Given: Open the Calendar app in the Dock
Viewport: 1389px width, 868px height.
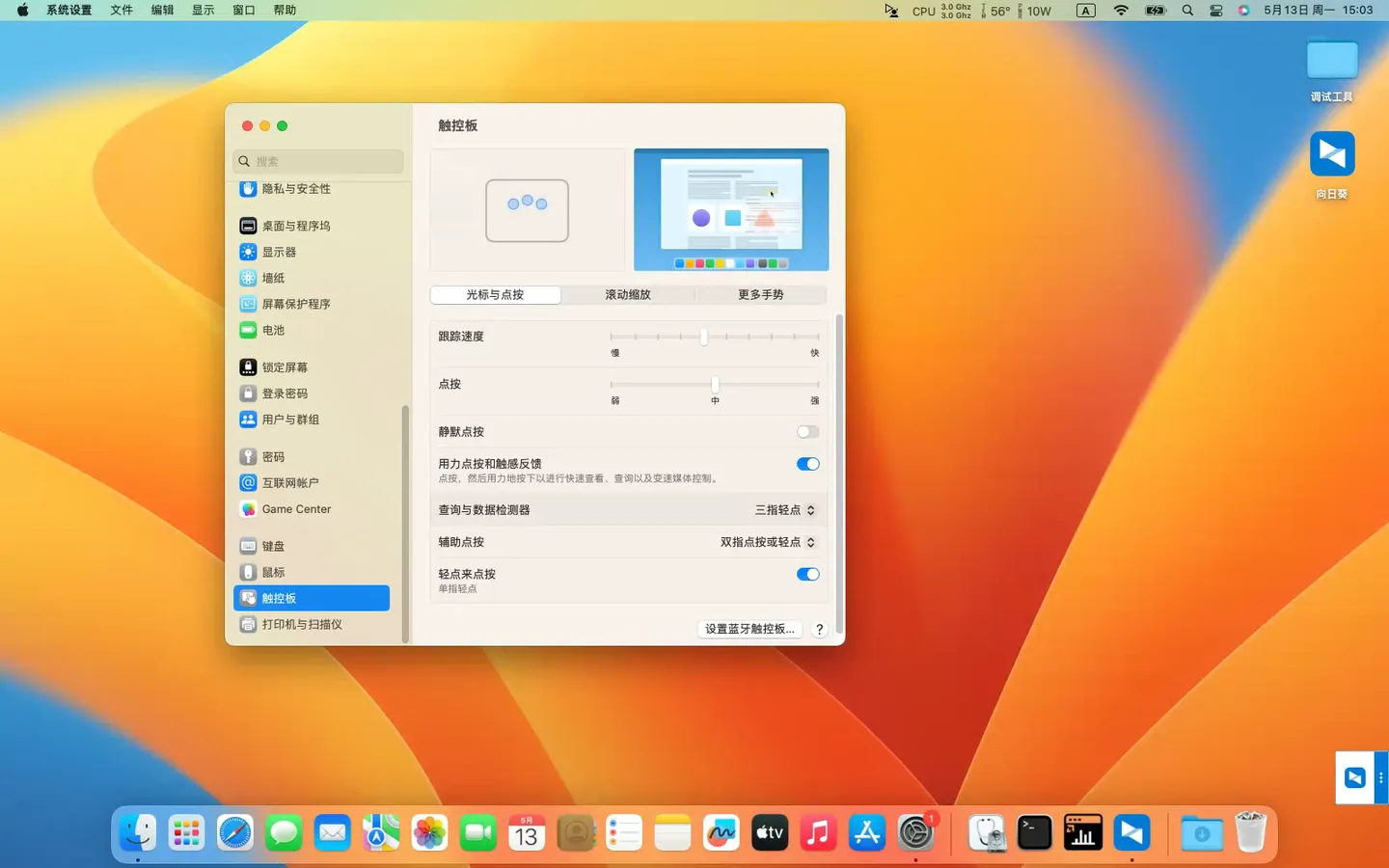Looking at the screenshot, I should 526,832.
